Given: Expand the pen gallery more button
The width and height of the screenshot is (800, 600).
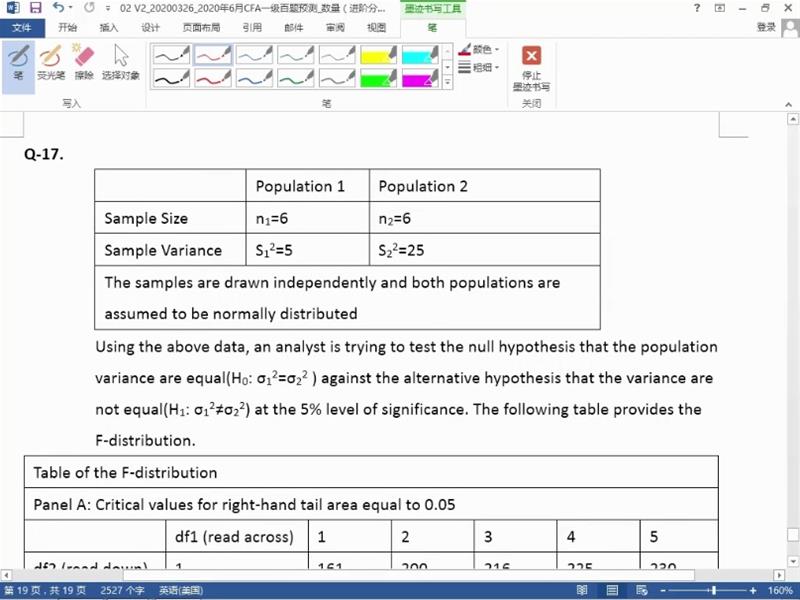Looking at the screenshot, I should [447, 82].
